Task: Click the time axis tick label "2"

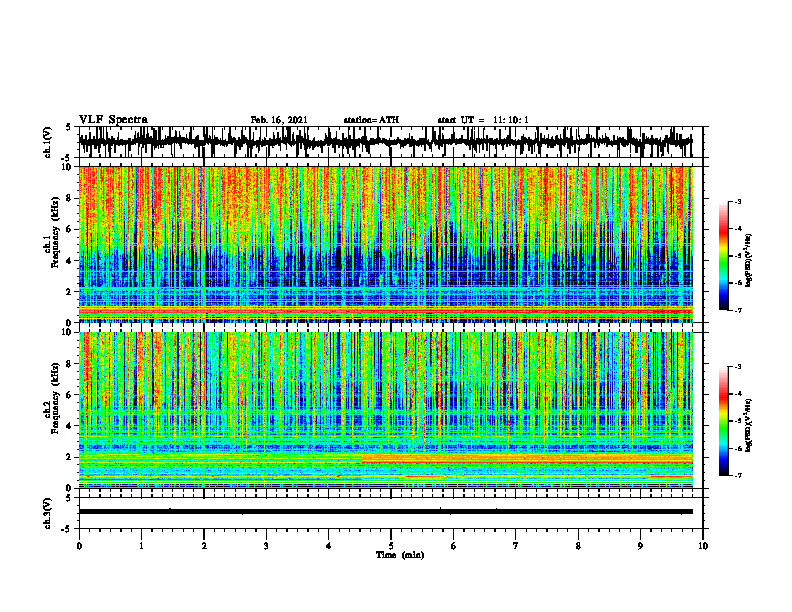Action: (204, 546)
